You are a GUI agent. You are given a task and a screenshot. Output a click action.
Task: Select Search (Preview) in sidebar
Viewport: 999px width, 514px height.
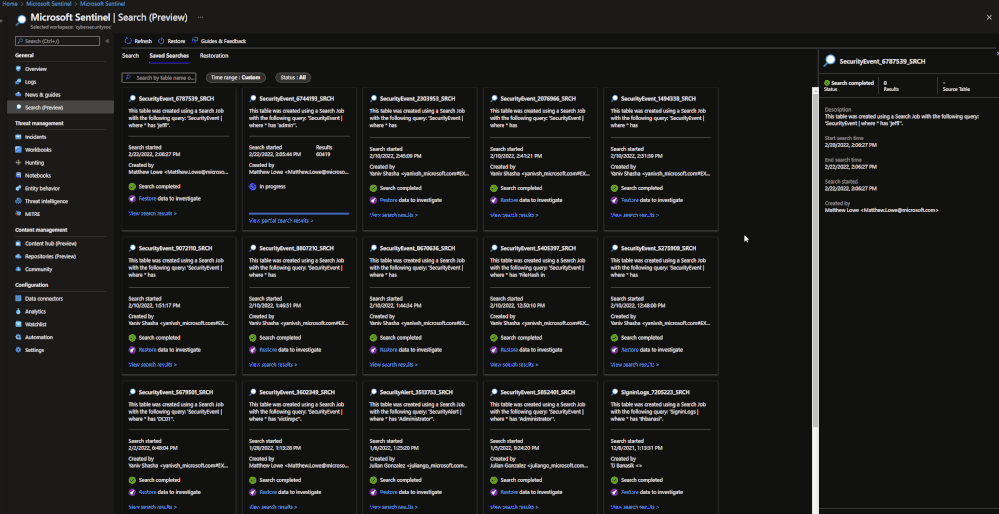(x=44, y=107)
